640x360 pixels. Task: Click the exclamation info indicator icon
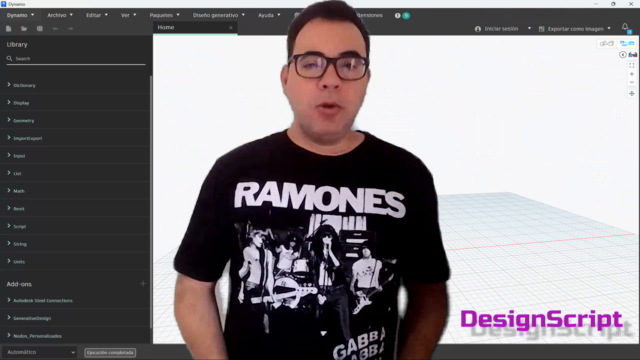[398, 16]
